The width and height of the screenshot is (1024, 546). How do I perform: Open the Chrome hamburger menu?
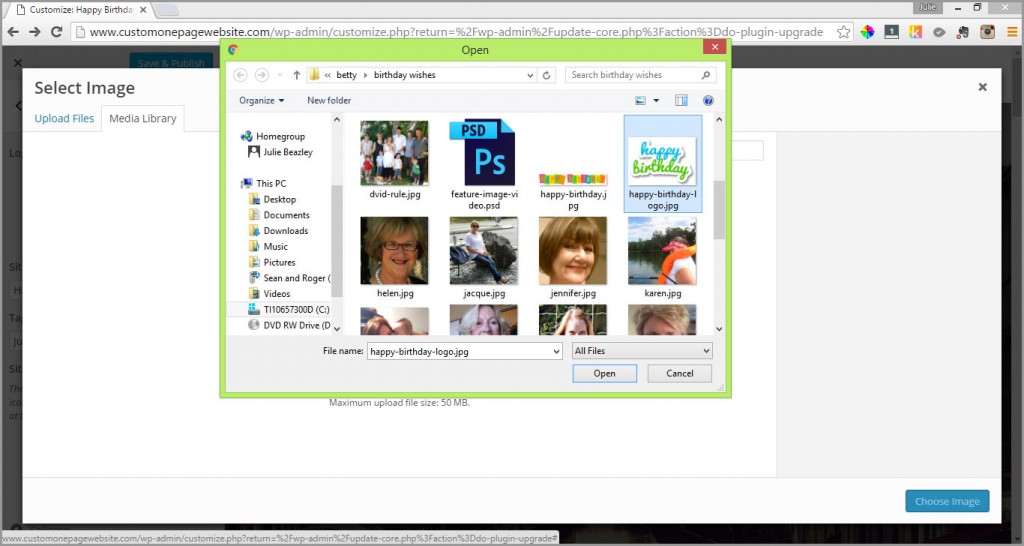(x=1012, y=32)
